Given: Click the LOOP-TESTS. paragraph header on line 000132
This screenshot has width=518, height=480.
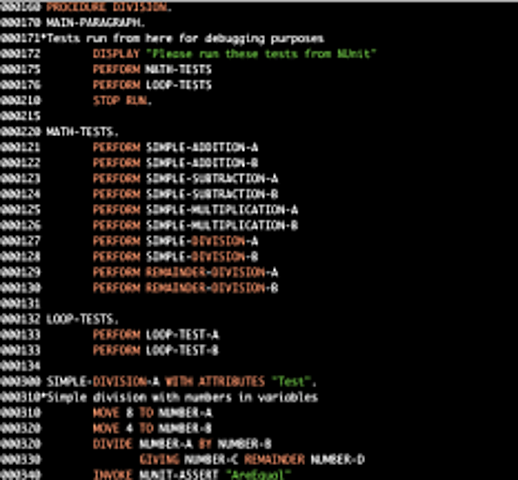Looking at the screenshot, I should pos(82,319).
